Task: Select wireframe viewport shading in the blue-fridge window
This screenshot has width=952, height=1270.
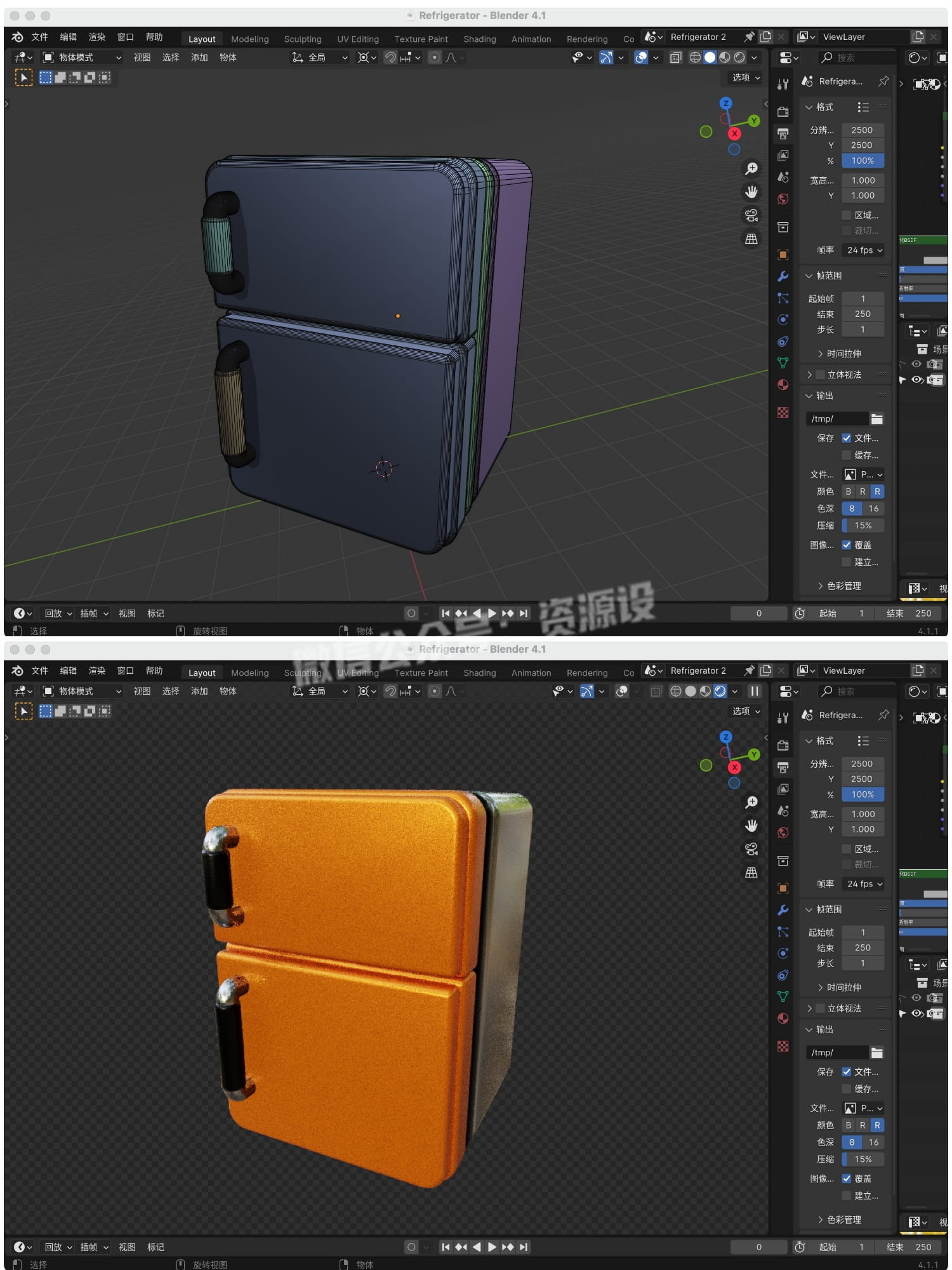Action: 695,58
